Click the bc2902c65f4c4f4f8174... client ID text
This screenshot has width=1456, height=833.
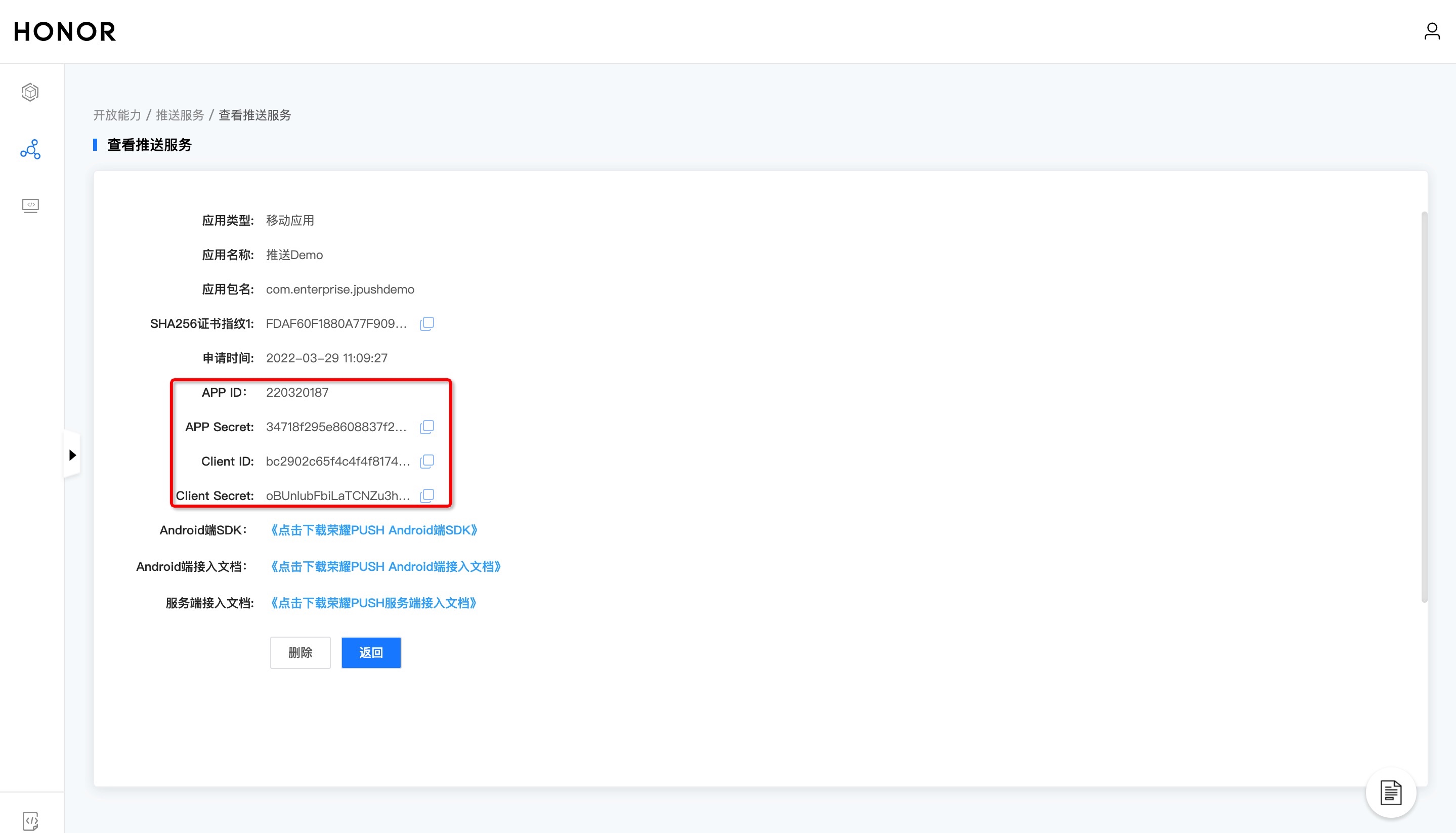338,461
